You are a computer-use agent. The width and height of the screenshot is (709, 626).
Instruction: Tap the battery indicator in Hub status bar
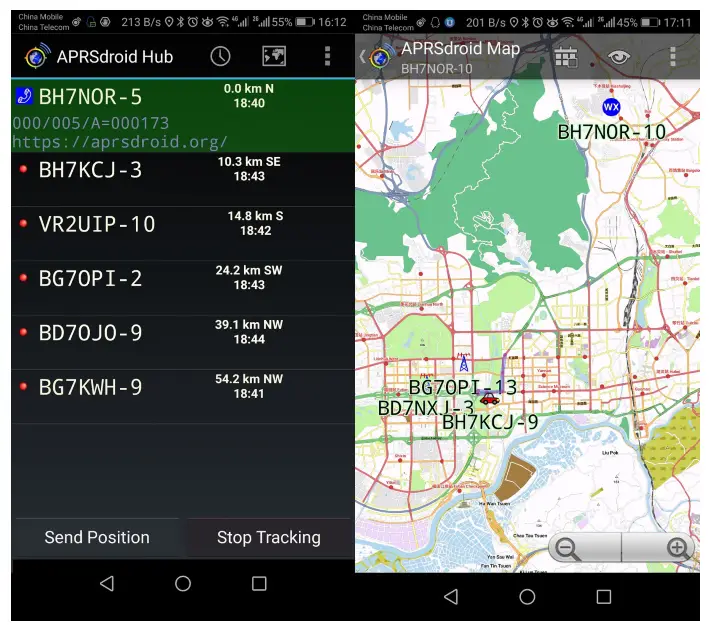(x=305, y=22)
